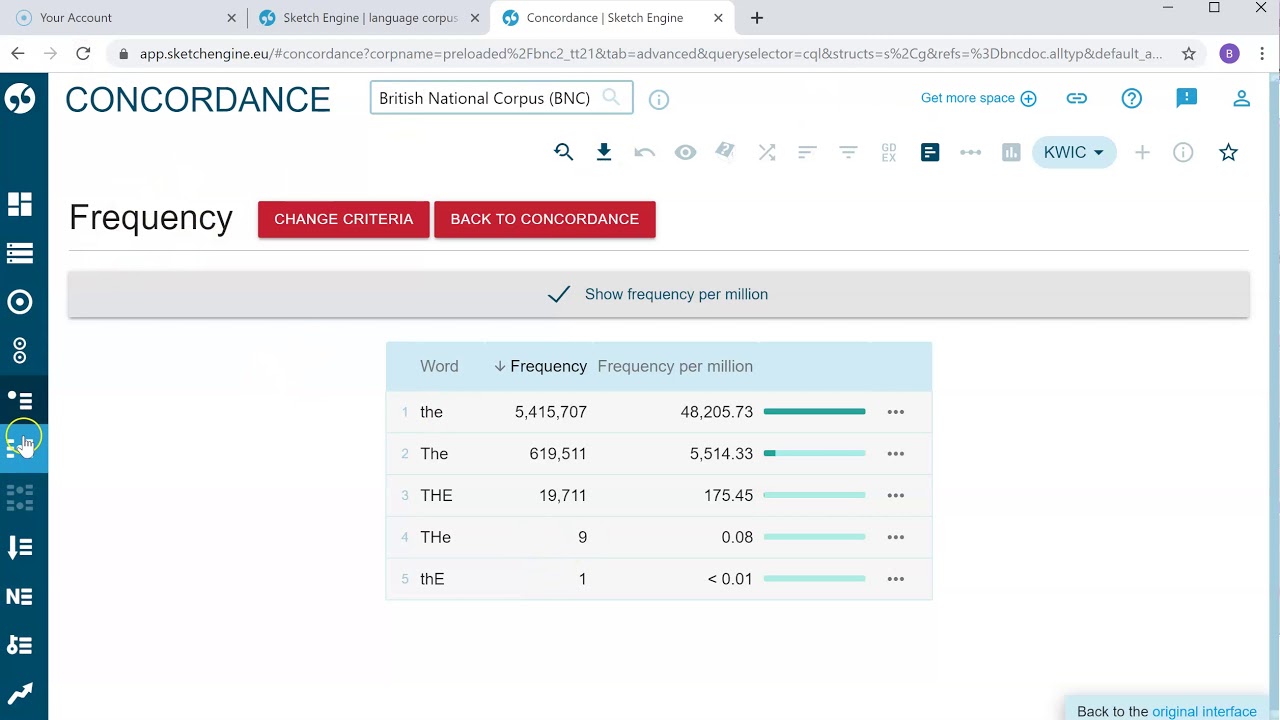Click the random sample dice icon
This screenshot has height=720, width=1280.
click(726, 151)
